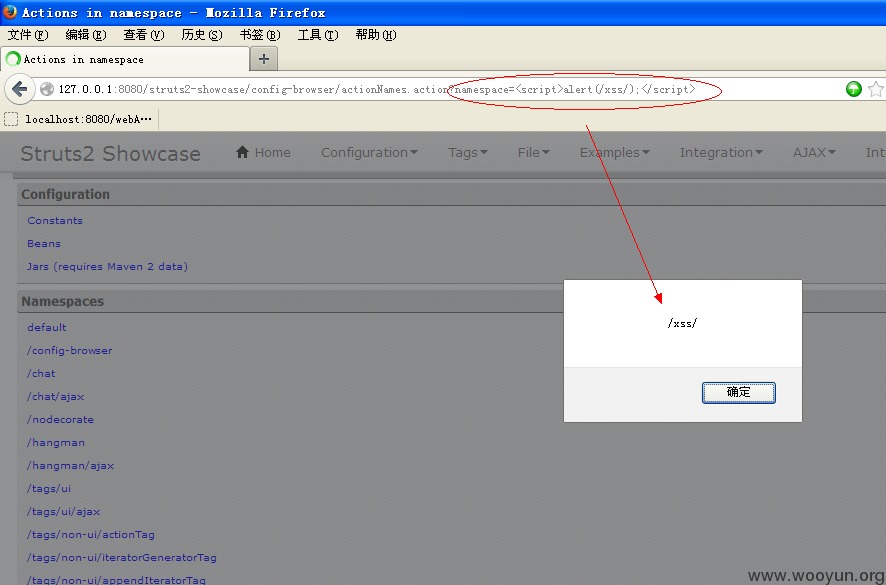Open the 查看(V) menu
The height and width of the screenshot is (585, 886).
coord(144,35)
